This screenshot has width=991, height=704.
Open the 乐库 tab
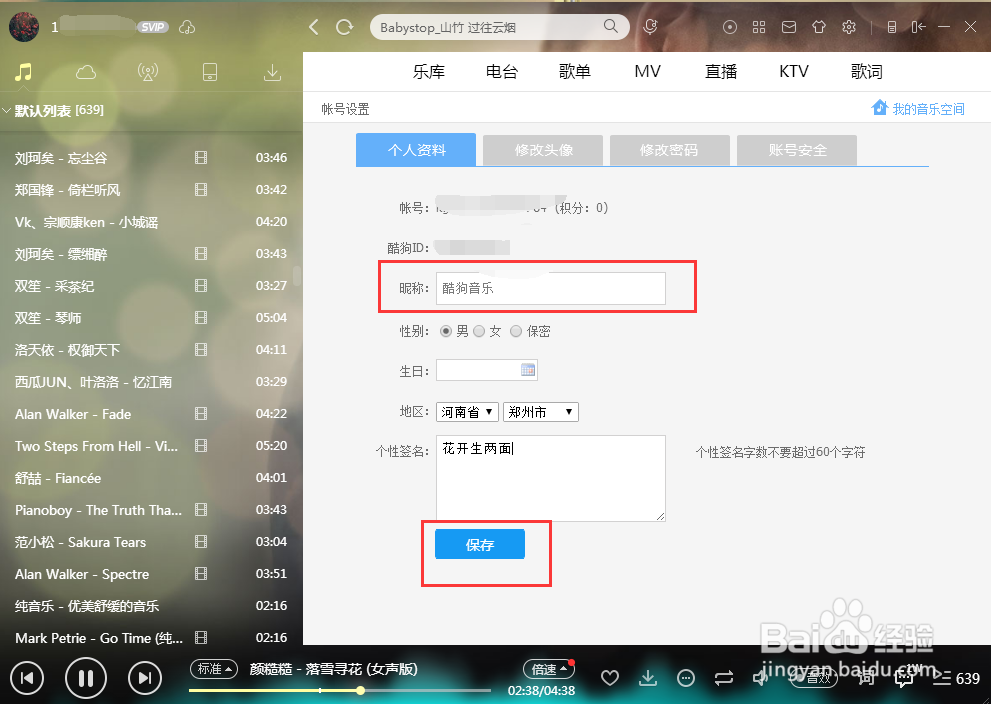429,71
